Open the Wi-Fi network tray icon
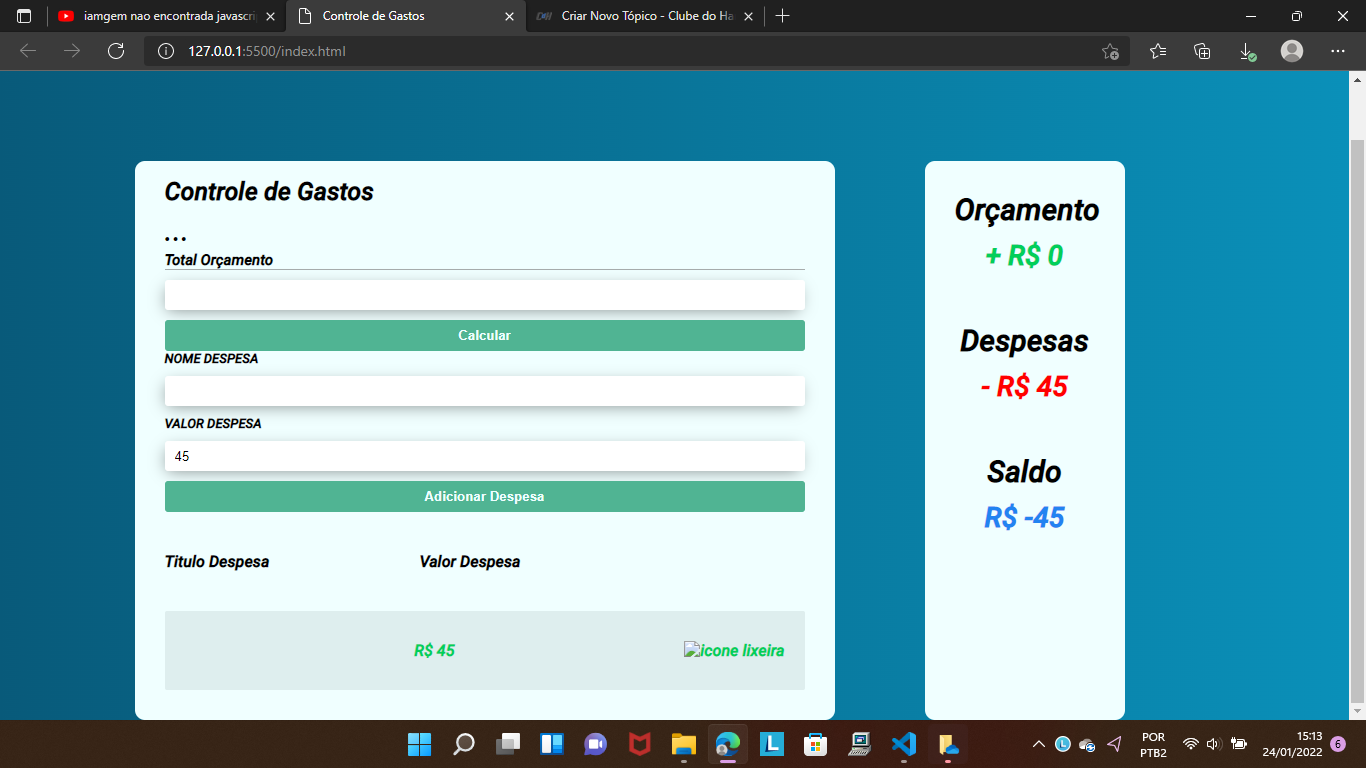This screenshot has width=1366, height=768. click(x=1191, y=744)
